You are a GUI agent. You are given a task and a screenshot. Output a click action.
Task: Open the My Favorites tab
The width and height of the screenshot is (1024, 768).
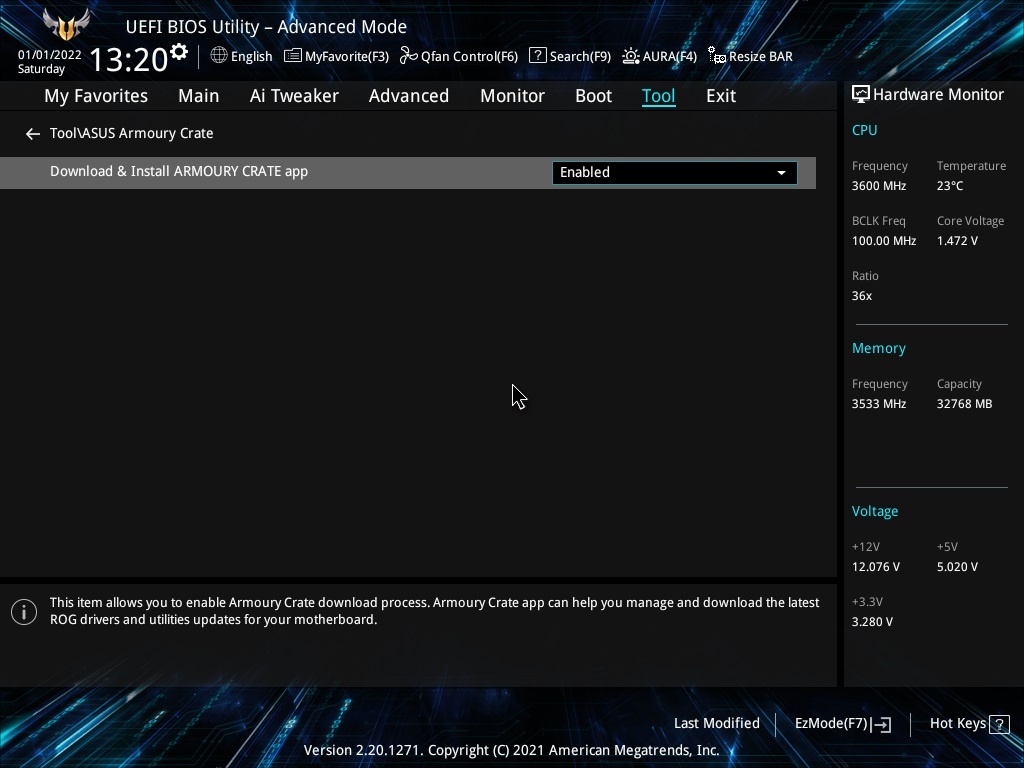[96, 96]
